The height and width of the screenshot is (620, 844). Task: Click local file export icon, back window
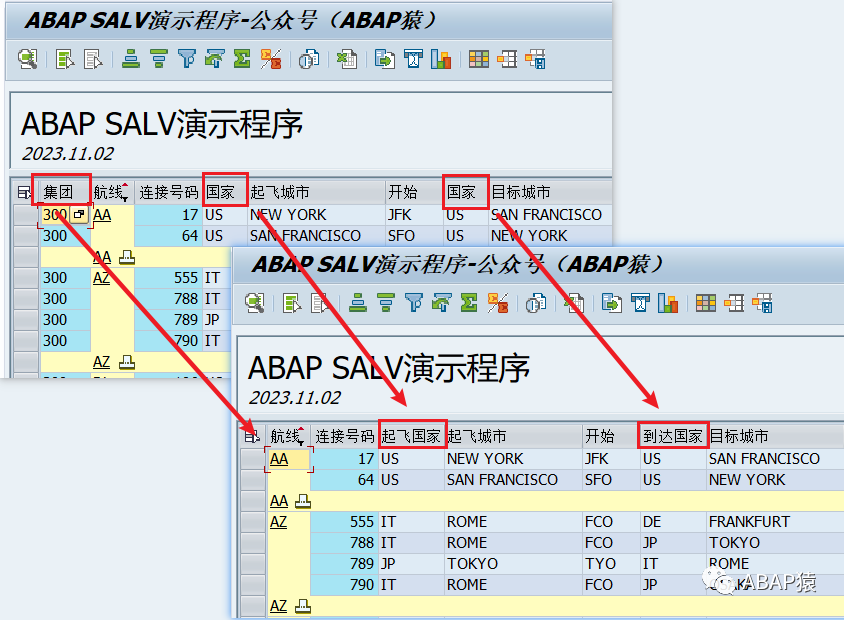point(385,59)
